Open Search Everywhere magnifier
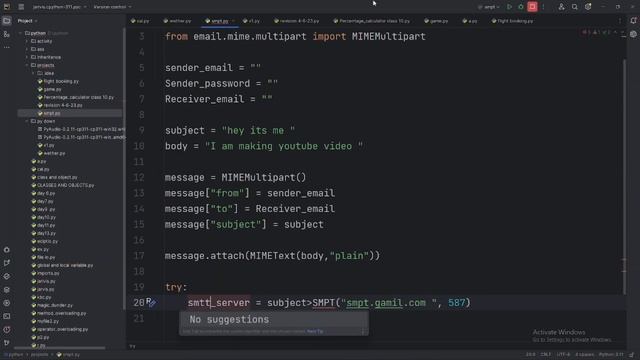This screenshot has width=640, height=360. click(575, 7)
